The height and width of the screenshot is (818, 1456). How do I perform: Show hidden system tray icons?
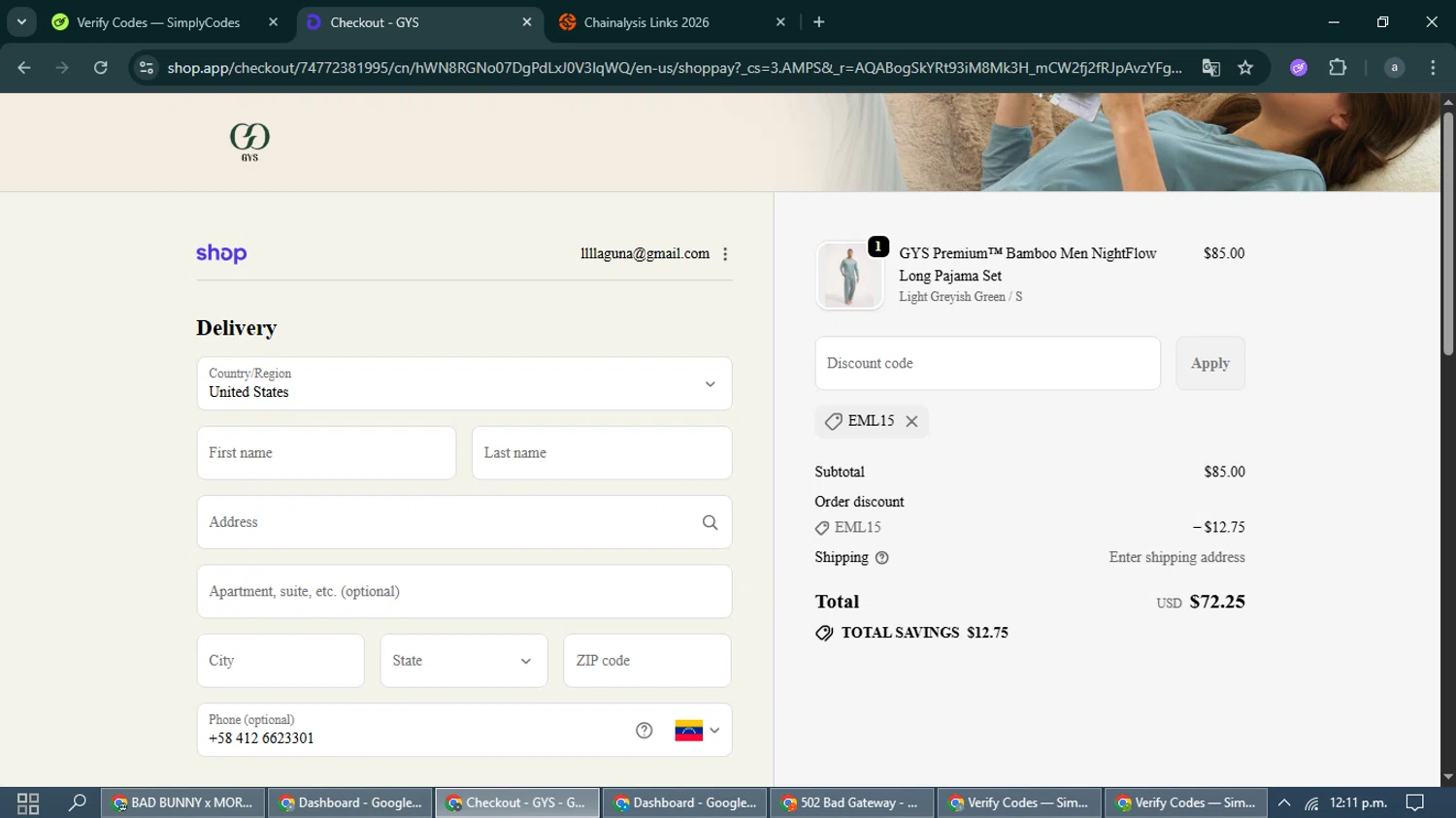pos(1284,803)
